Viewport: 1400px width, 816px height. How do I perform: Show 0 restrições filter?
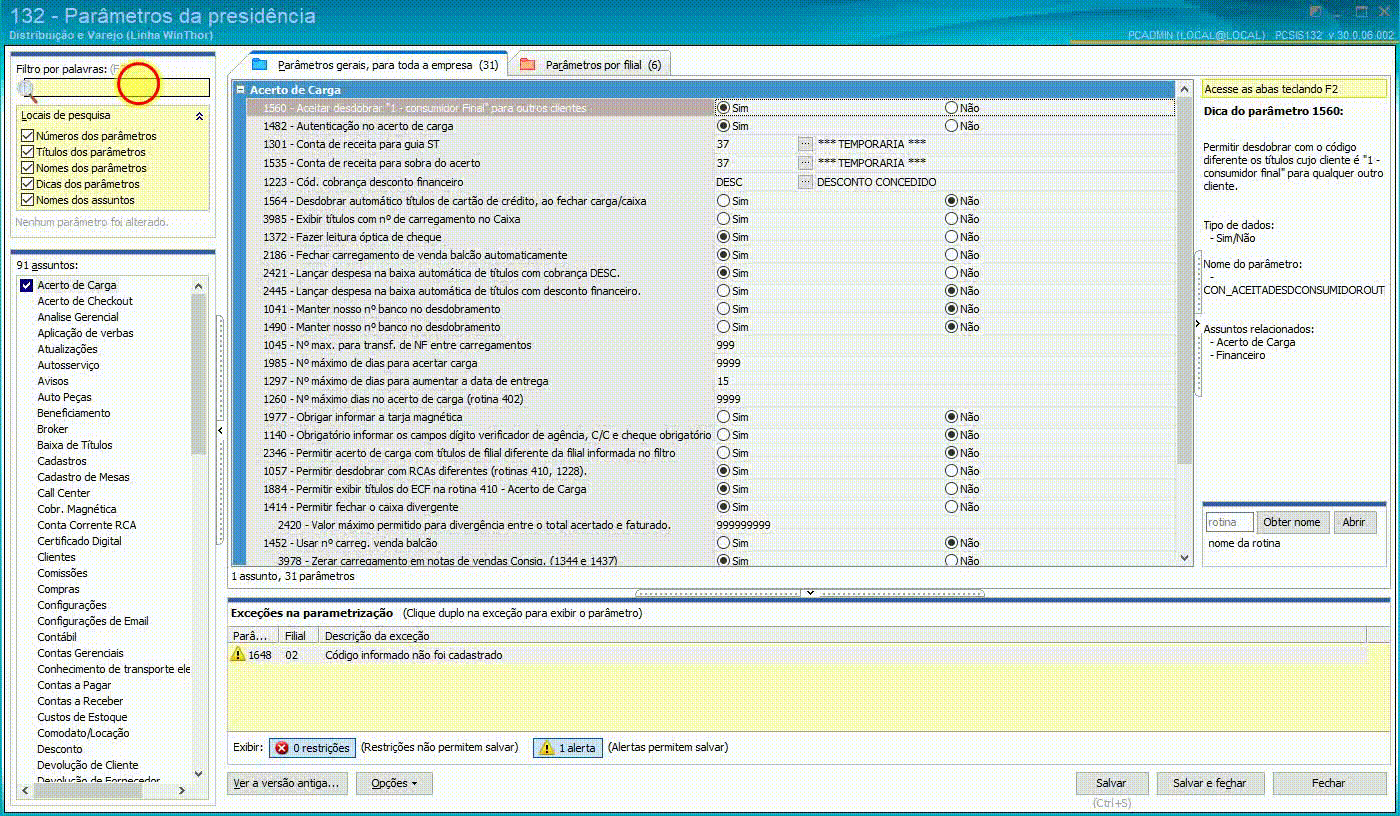312,748
